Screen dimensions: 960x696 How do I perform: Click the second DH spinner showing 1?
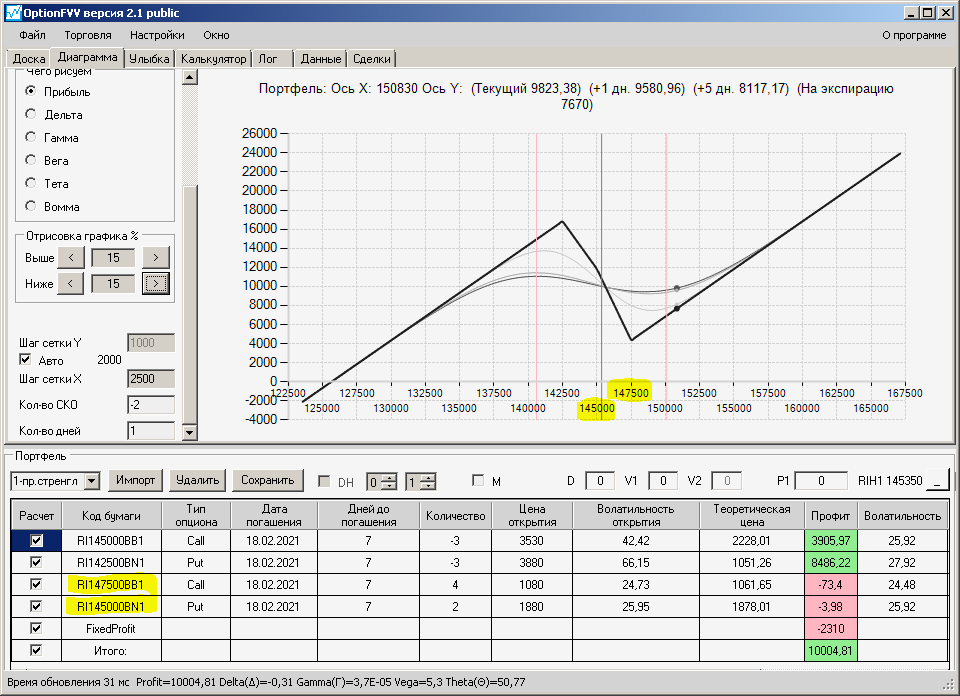coord(421,482)
